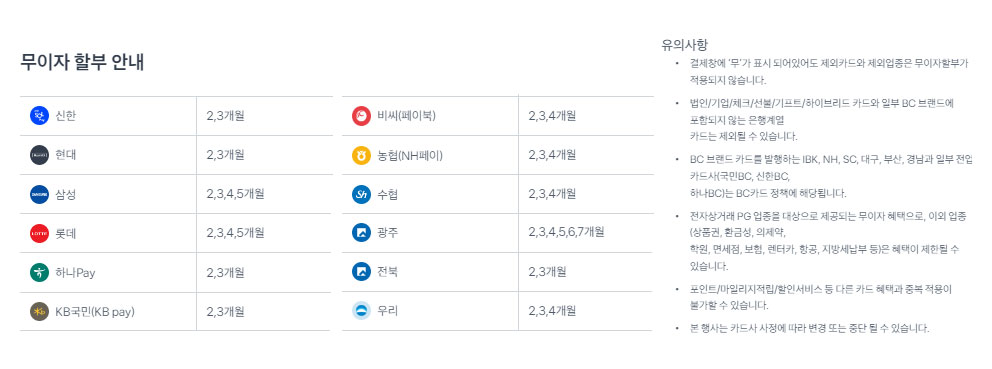Viewport: 992px width, 369px height.
Task: Click the 유의사항 notice heading
Action: pos(685,45)
